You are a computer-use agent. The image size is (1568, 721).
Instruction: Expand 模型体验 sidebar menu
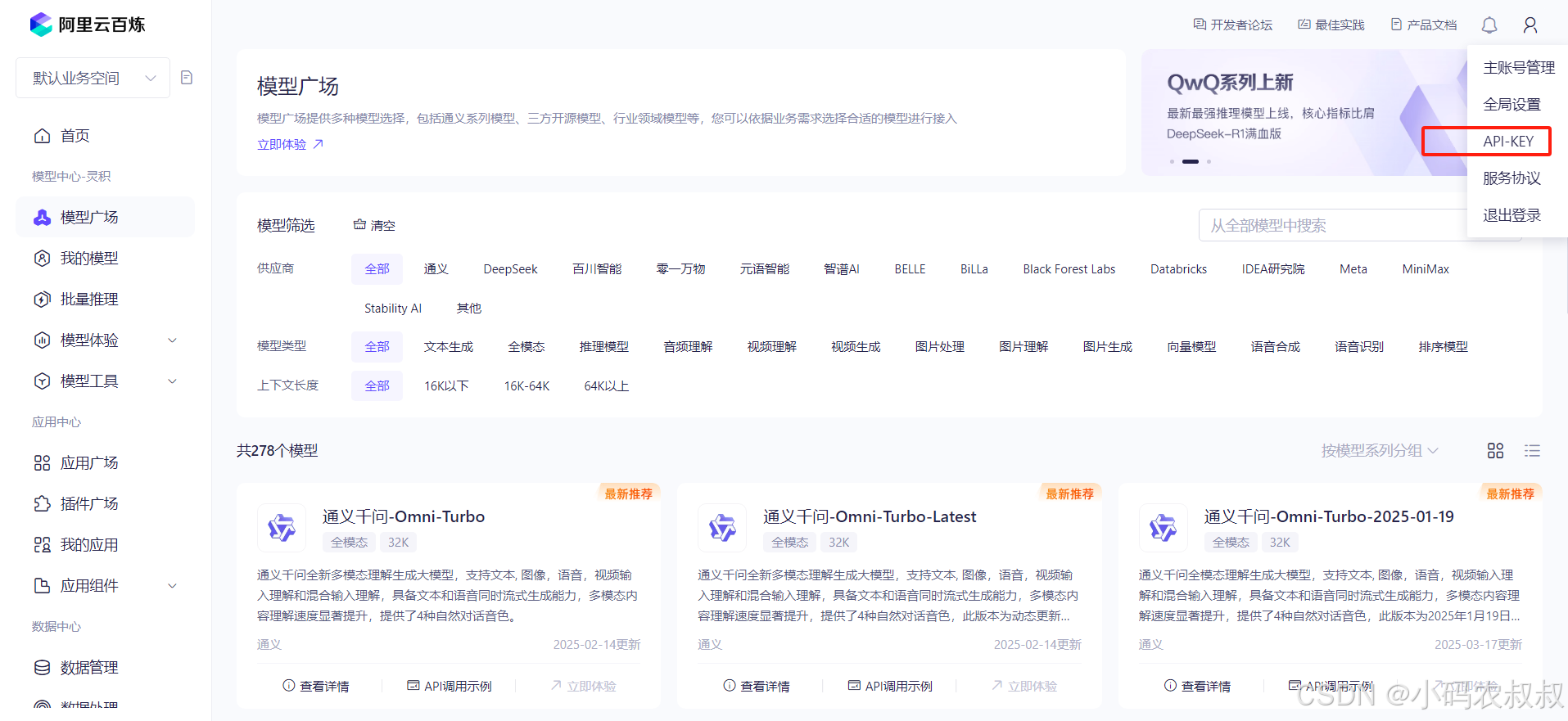[105, 340]
